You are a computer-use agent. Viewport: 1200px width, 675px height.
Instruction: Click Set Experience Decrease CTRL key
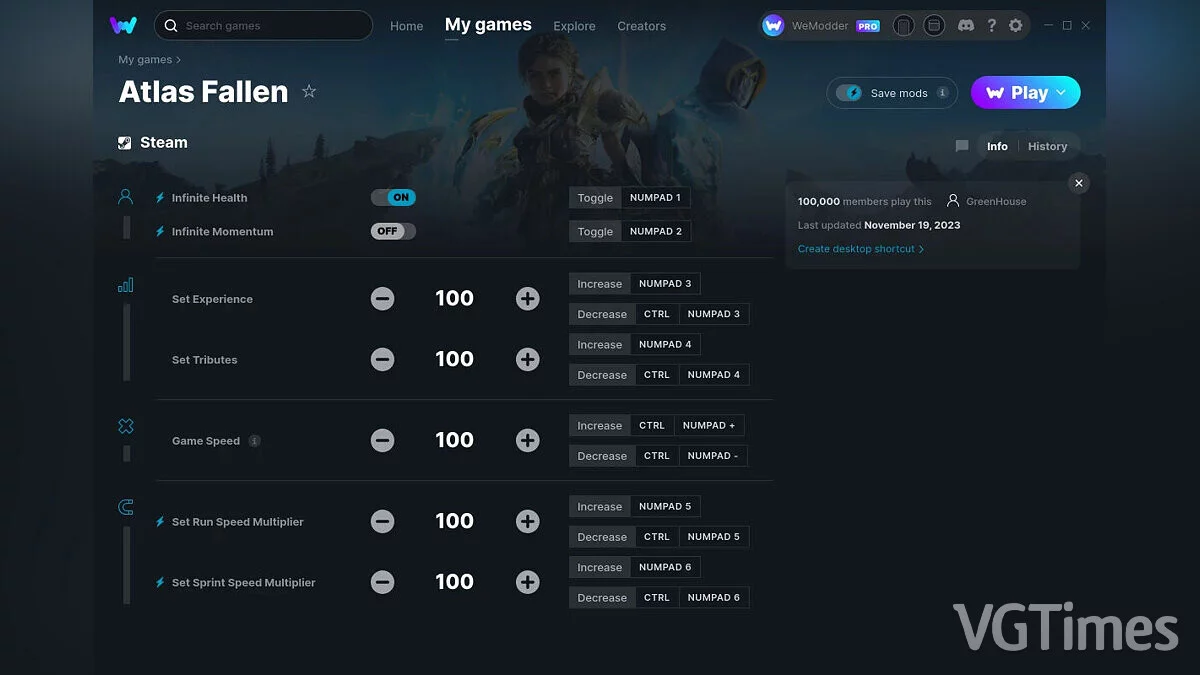(x=657, y=314)
